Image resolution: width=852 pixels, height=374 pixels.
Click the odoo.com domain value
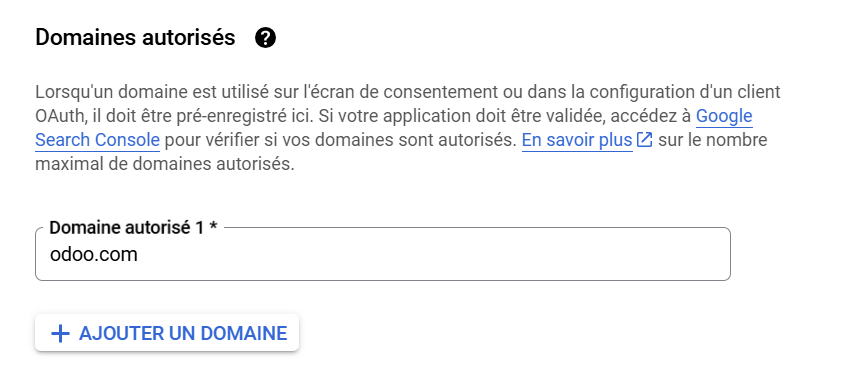[x=93, y=254]
